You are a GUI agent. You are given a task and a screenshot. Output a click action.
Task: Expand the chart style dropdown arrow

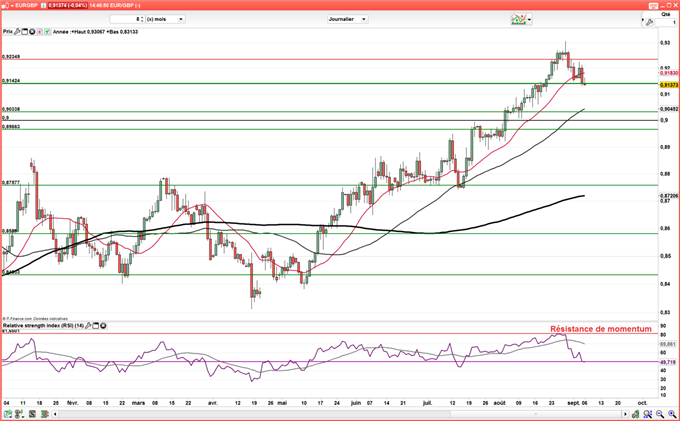(530, 20)
